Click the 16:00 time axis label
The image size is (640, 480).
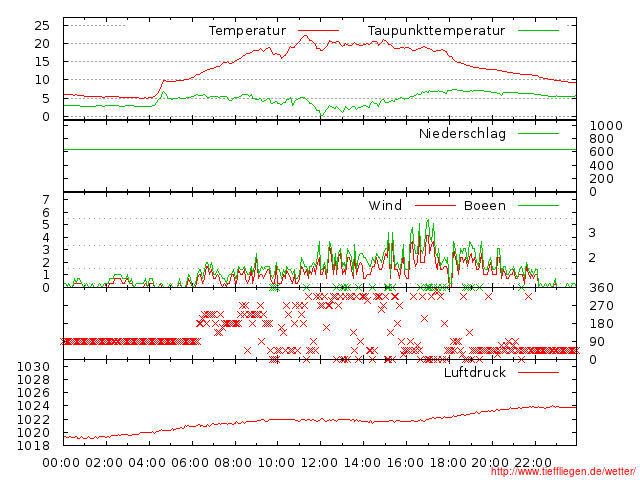[405, 463]
